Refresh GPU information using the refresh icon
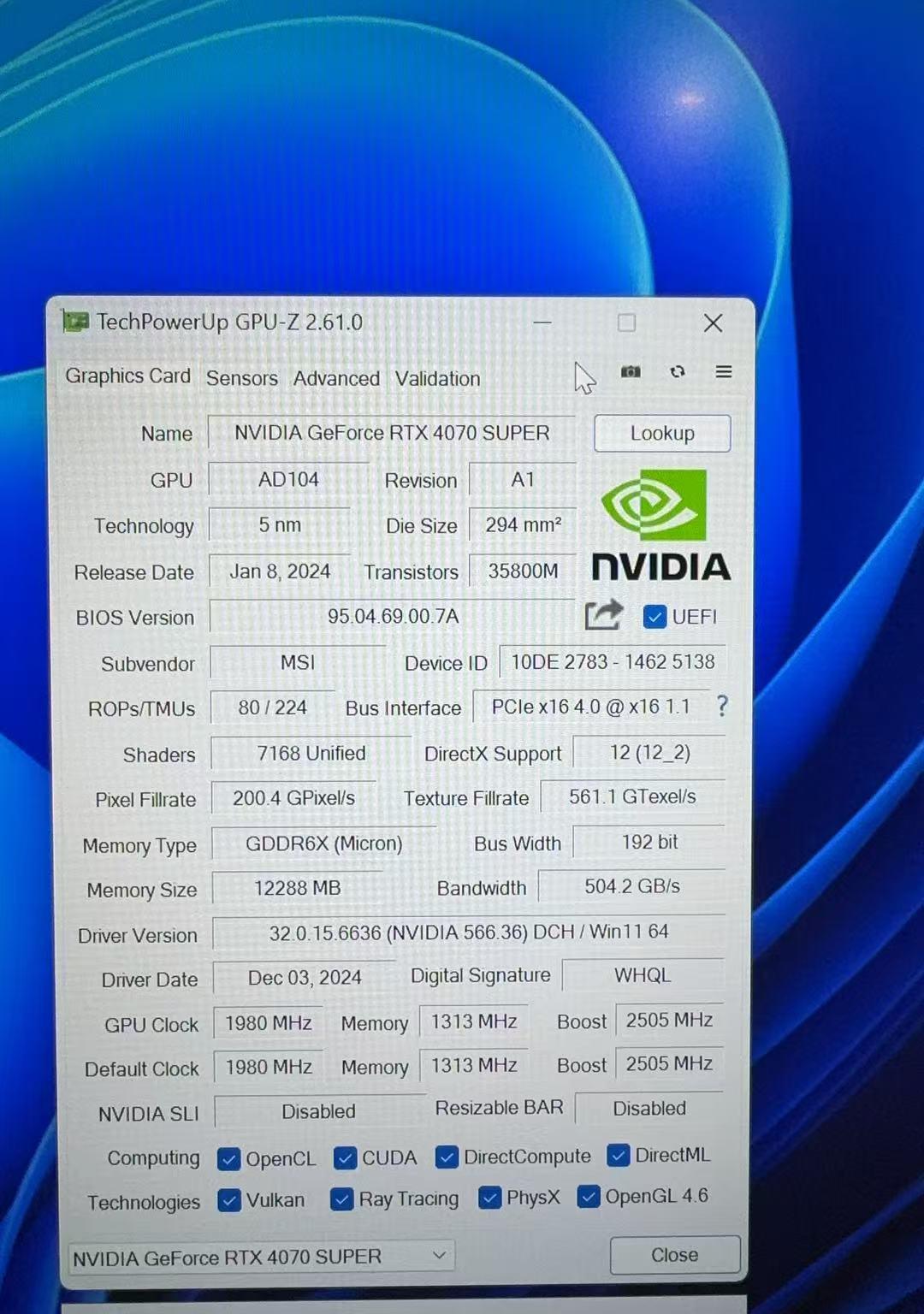 677,371
